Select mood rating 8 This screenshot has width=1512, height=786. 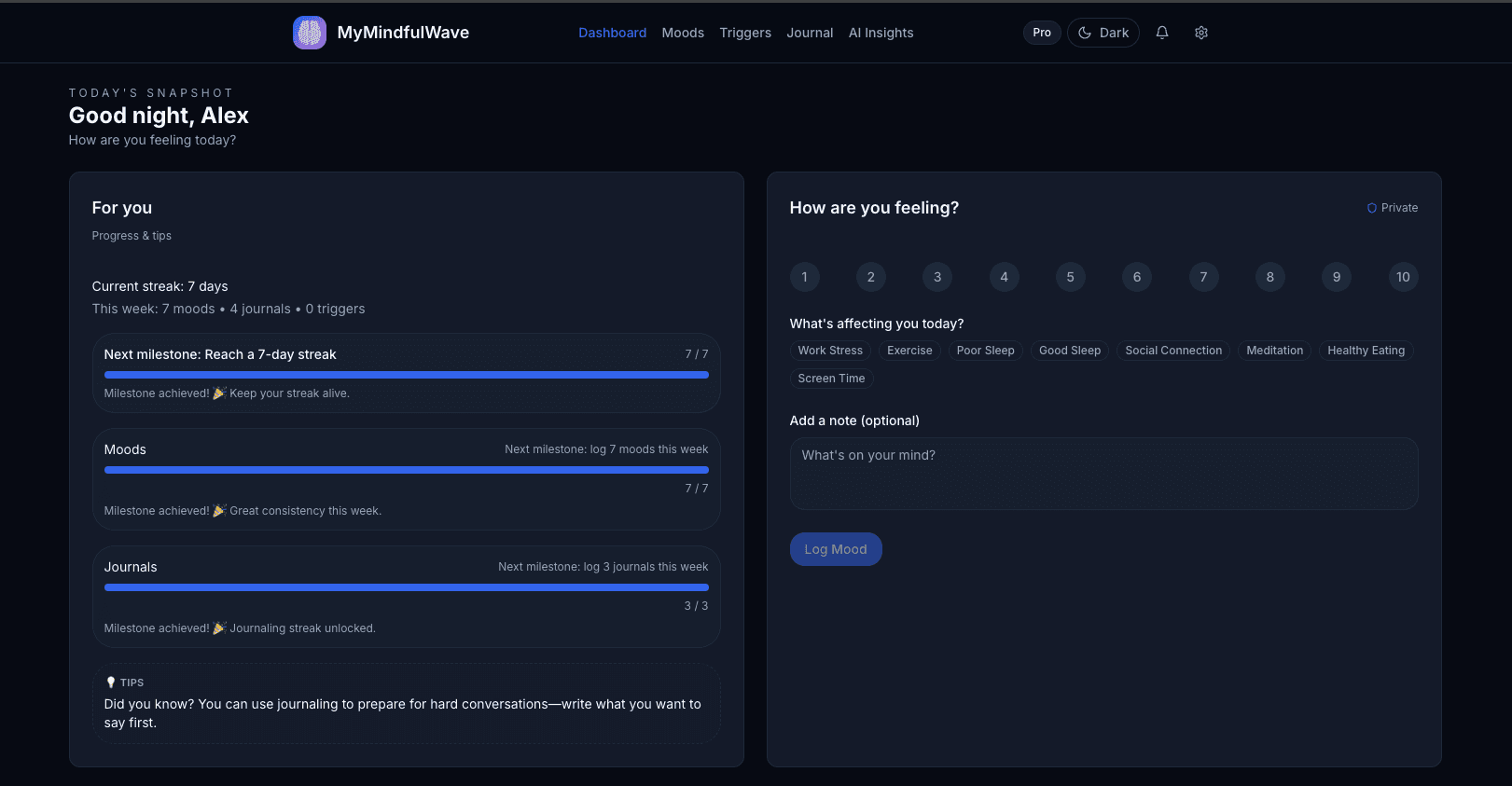(x=1270, y=277)
